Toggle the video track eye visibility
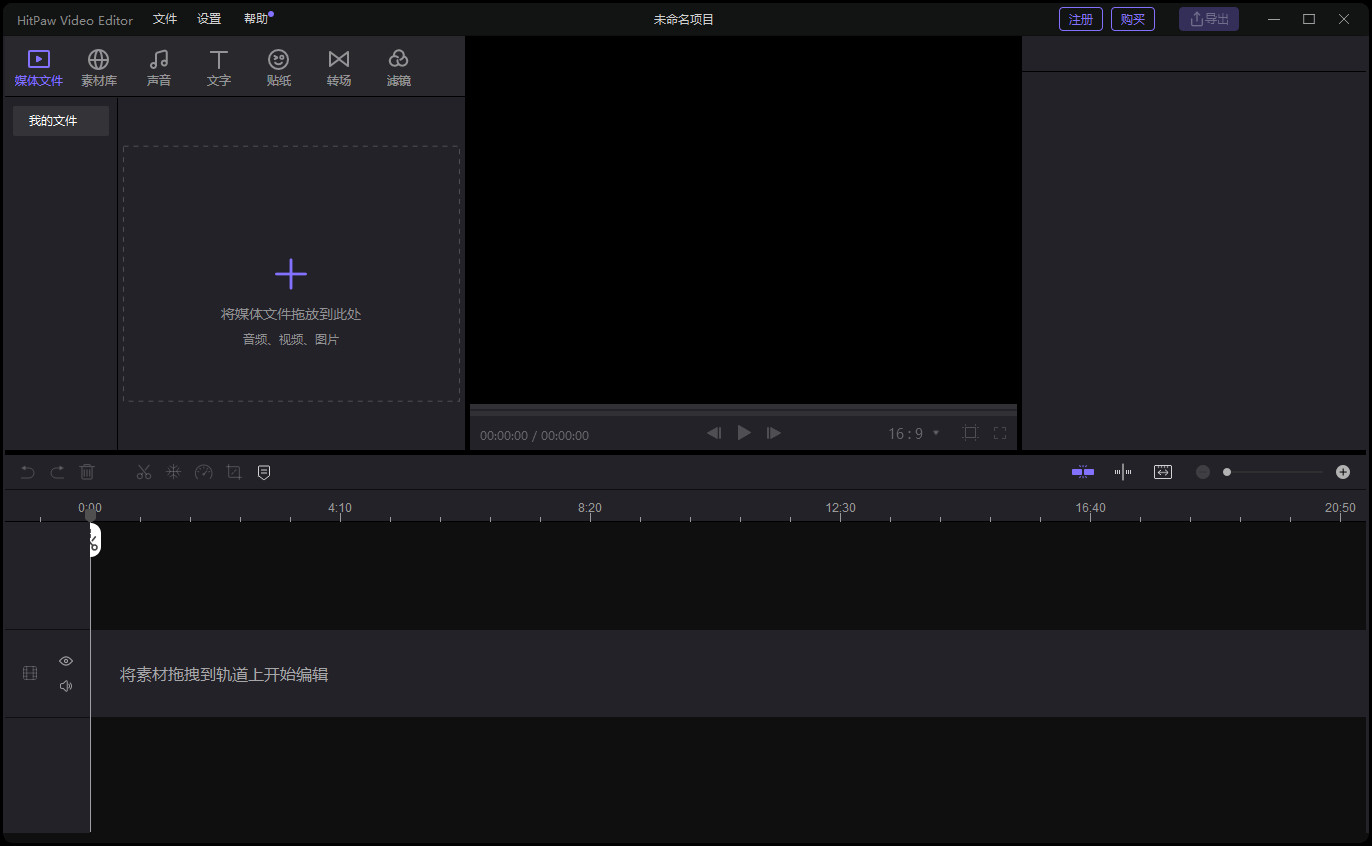Image resolution: width=1372 pixels, height=846 pixels. click(66, 661)
